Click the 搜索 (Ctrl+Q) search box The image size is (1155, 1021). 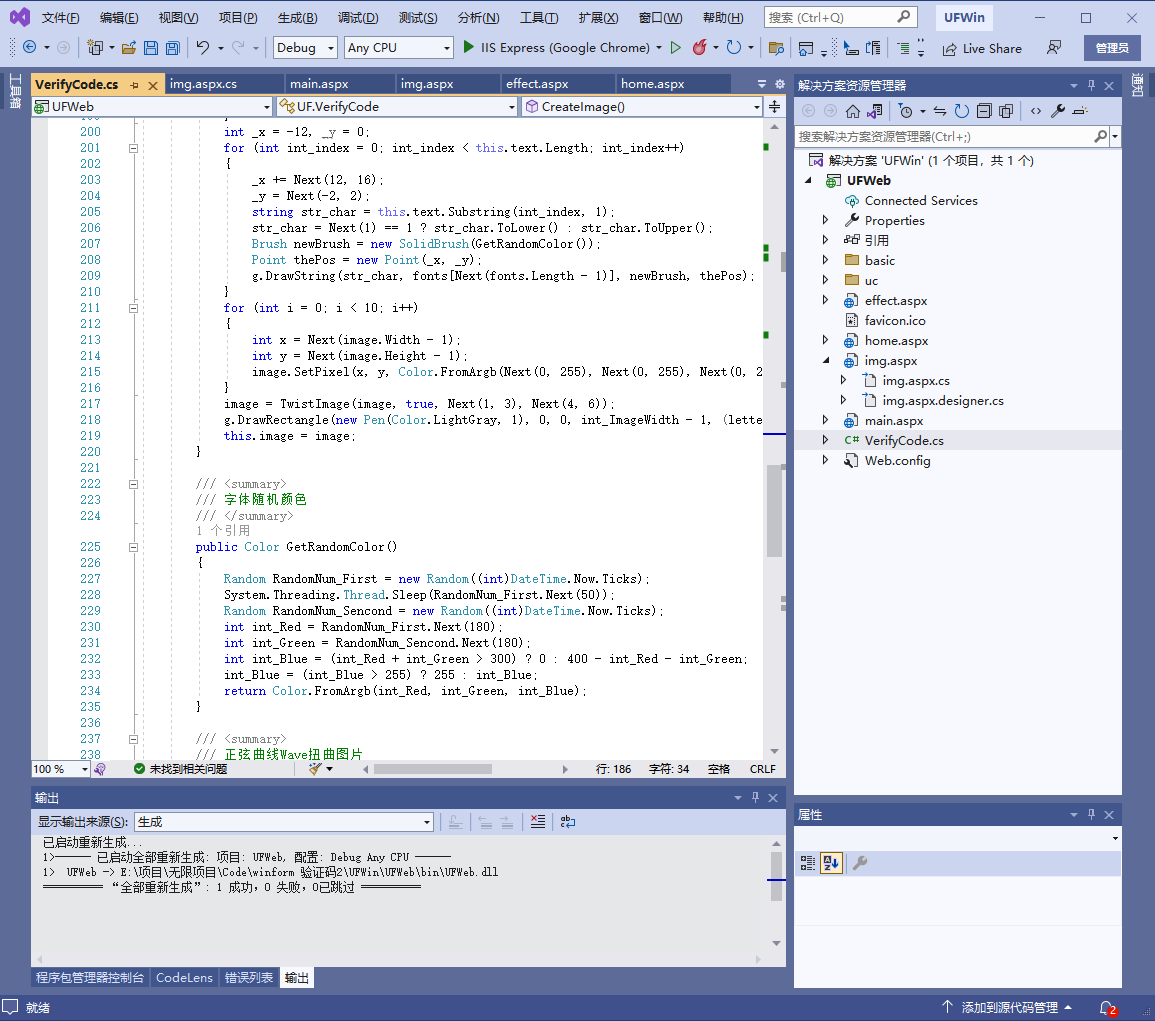(x=839, y=18)
